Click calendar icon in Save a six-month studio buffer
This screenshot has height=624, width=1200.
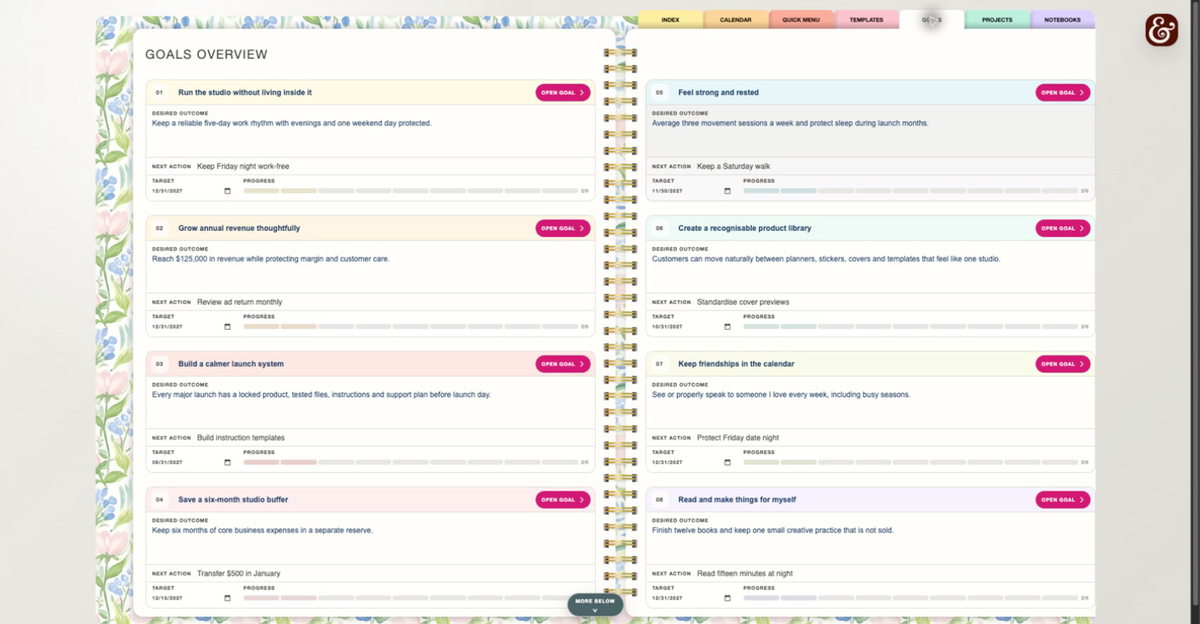pyautogui.click(x=227, y=598)
